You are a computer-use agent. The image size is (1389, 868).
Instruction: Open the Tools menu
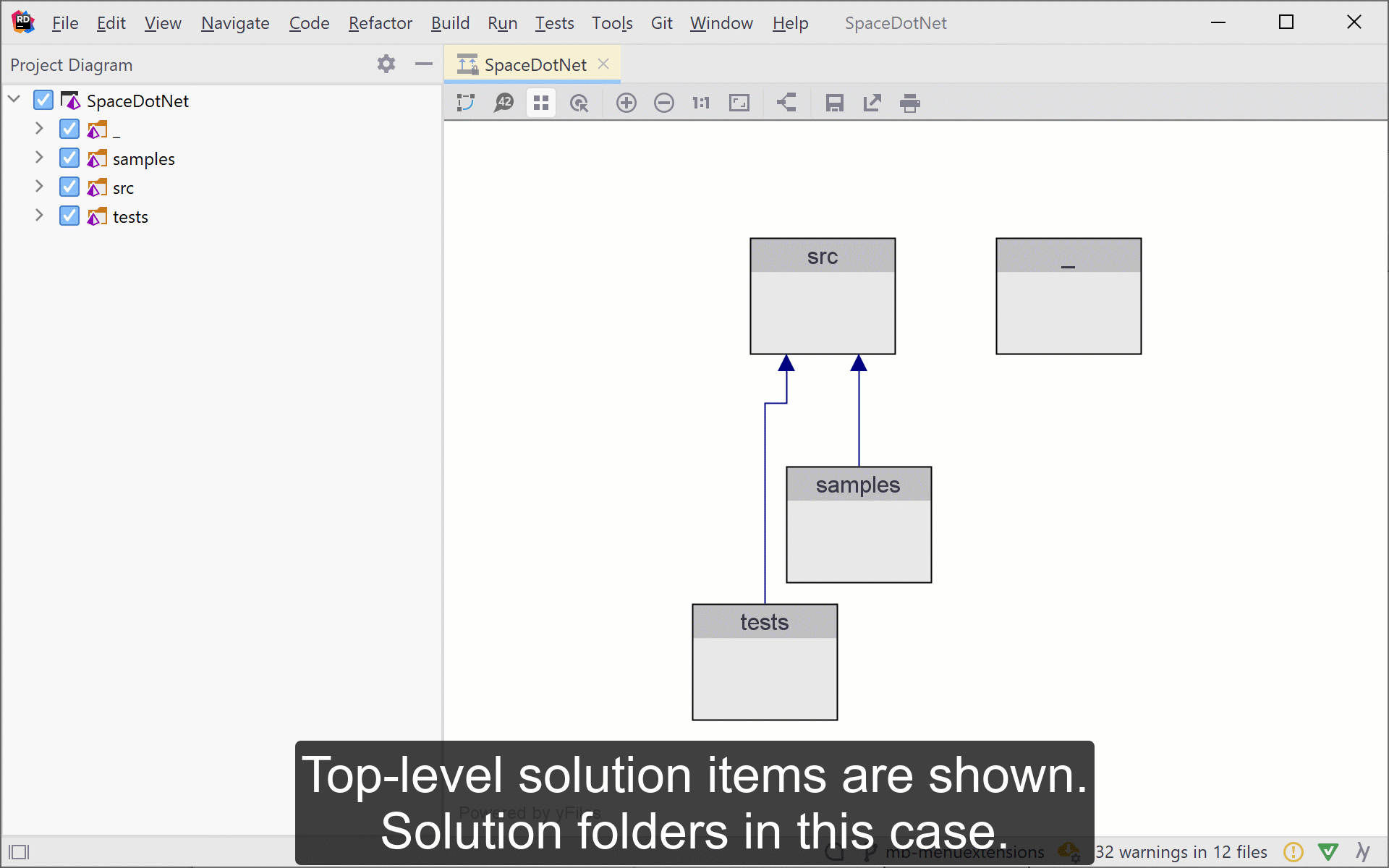[x=612, y=23]
